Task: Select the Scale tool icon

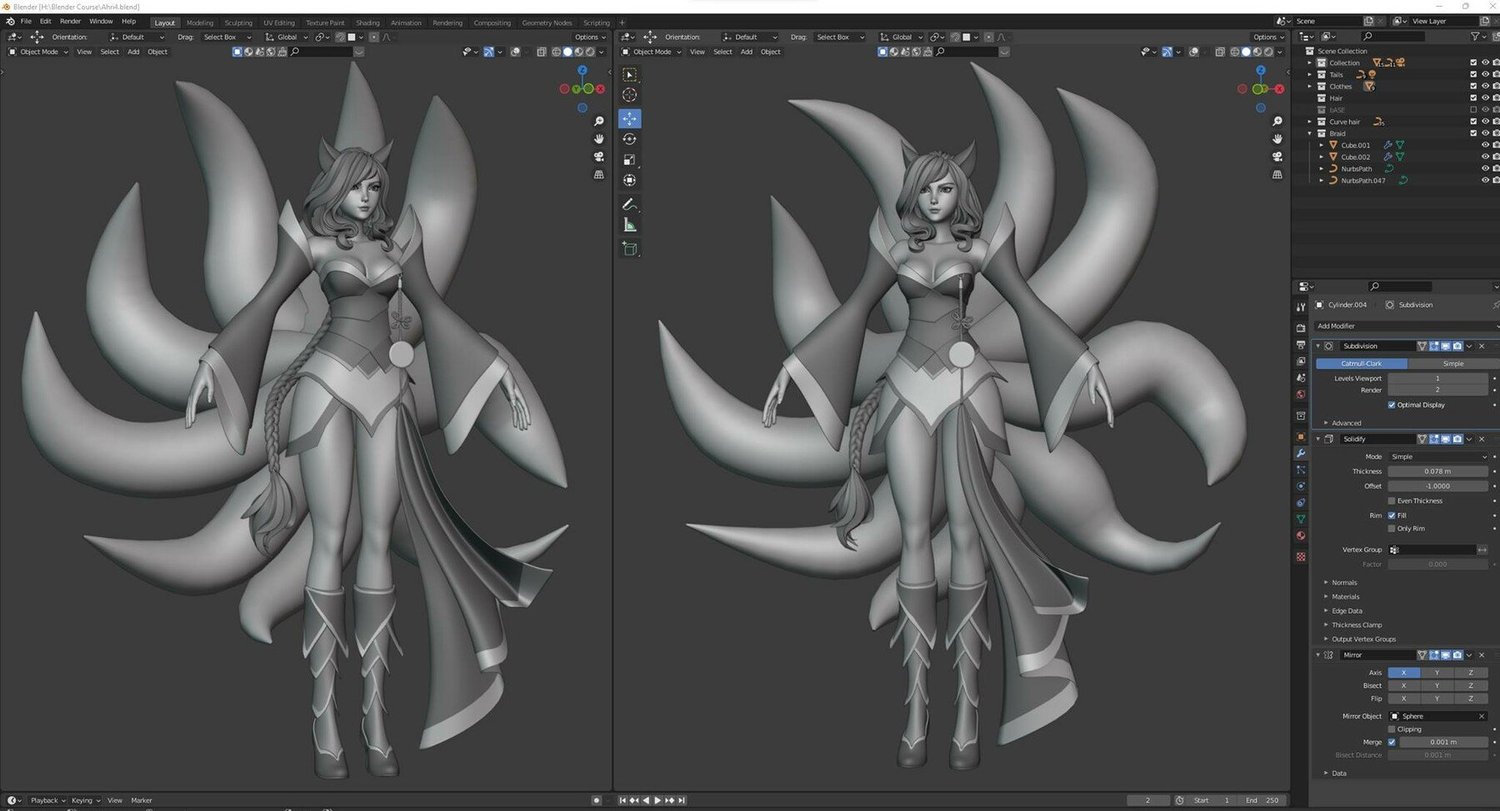Action: coord(629,160)
